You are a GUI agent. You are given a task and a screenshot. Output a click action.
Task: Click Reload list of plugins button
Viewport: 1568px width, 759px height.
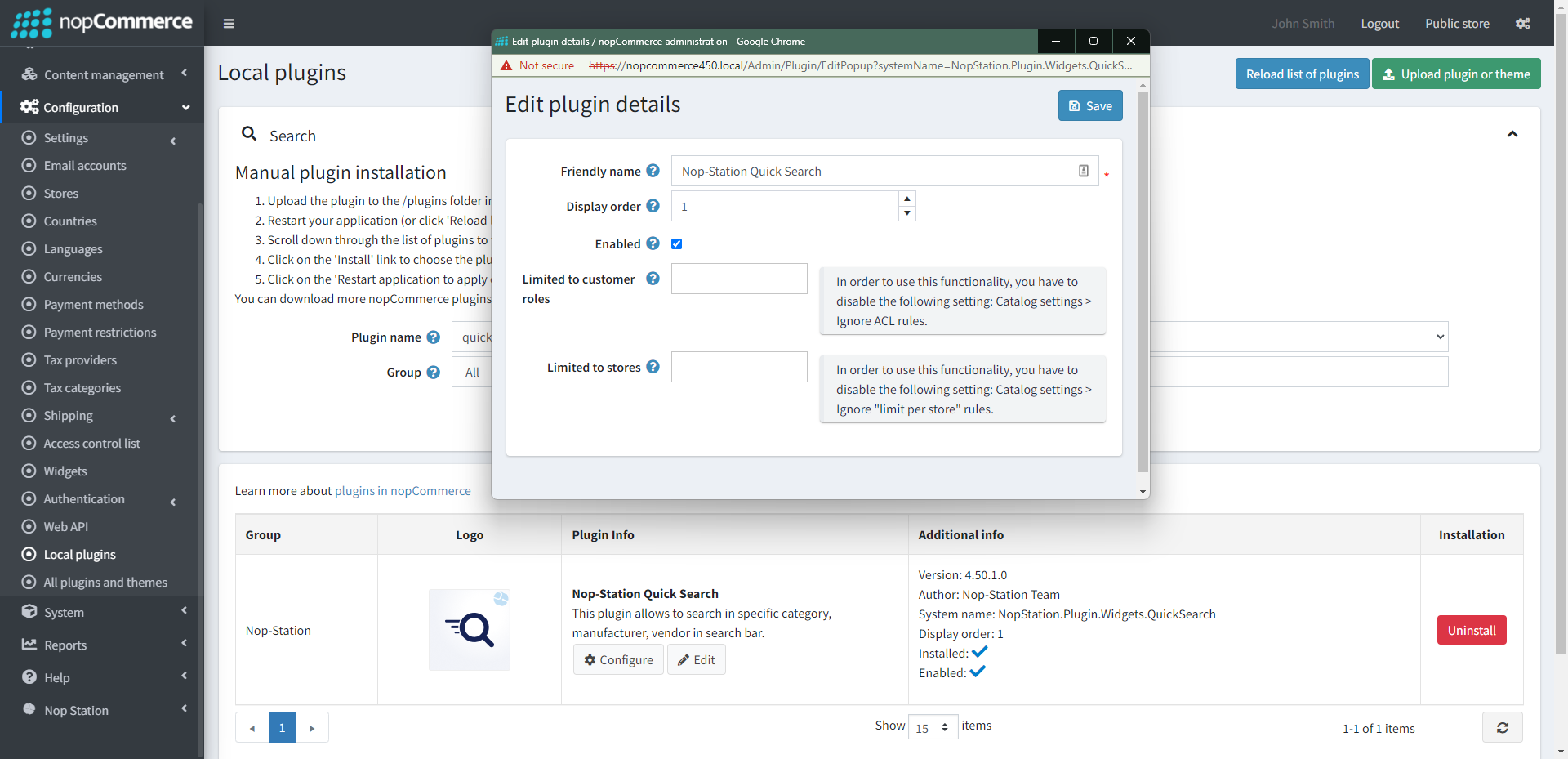click(1302, 74)
